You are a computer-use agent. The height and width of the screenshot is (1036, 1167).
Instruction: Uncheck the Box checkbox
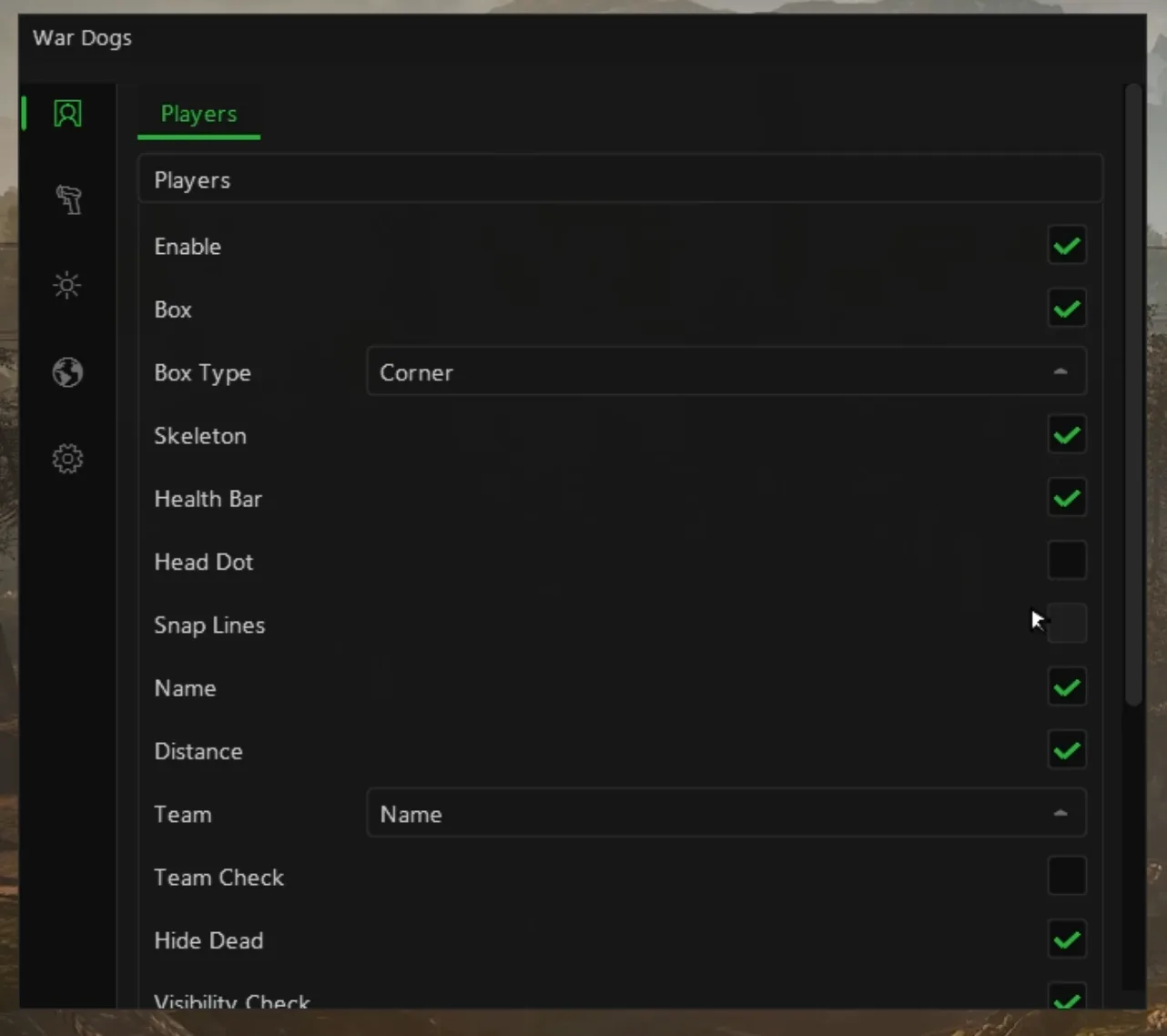[1067, 309]
